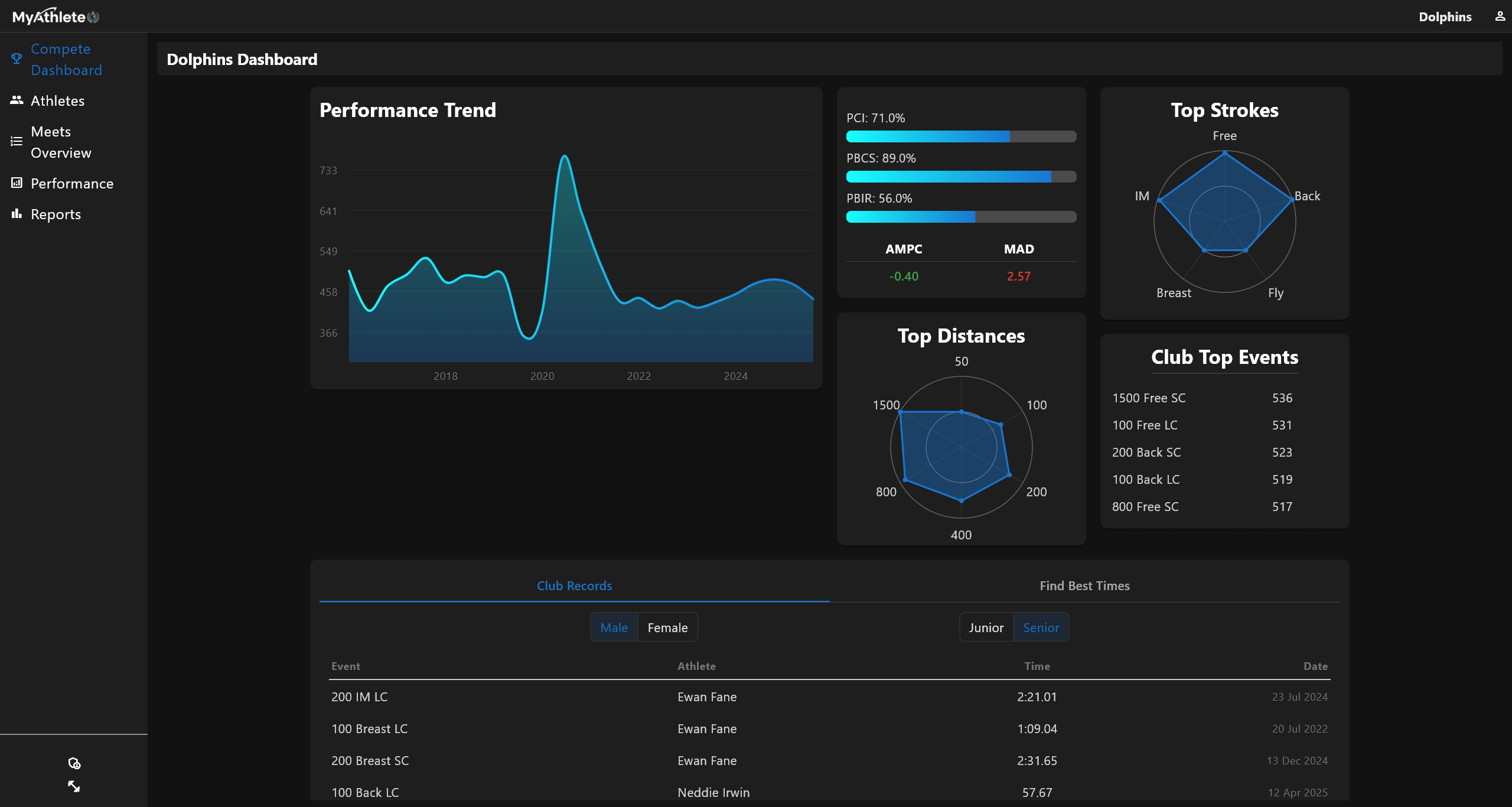Click the MyAthlete logo

point(55,16)
